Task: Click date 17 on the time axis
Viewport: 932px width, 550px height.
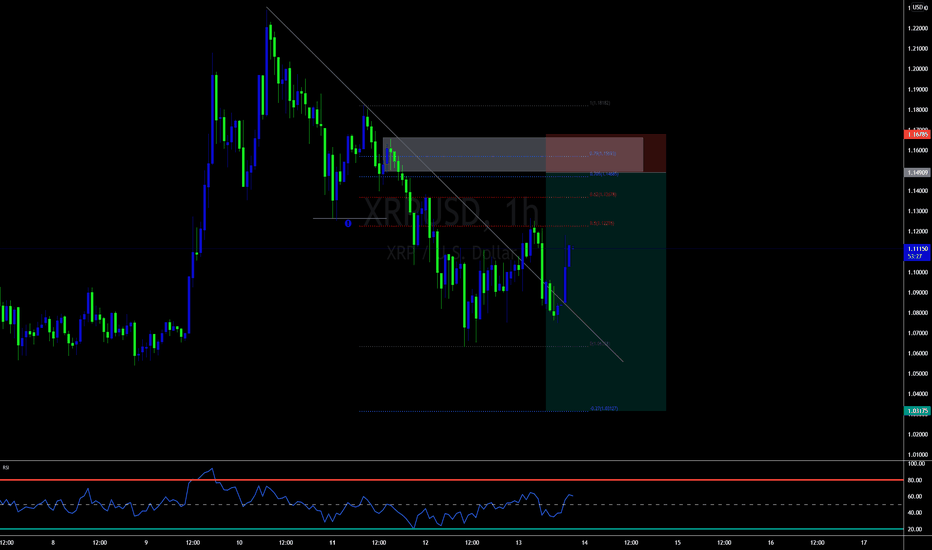Action: [x=864, y=543]
